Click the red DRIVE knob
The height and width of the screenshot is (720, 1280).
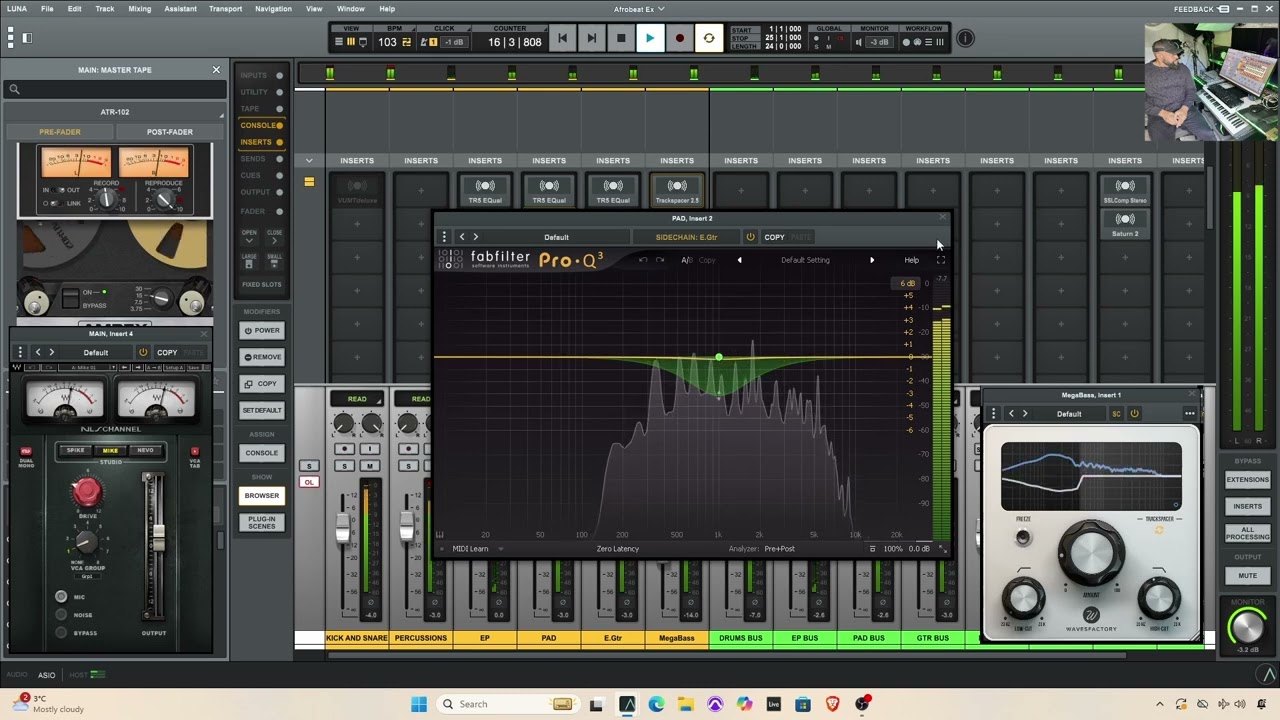click(x=87, y=491)
